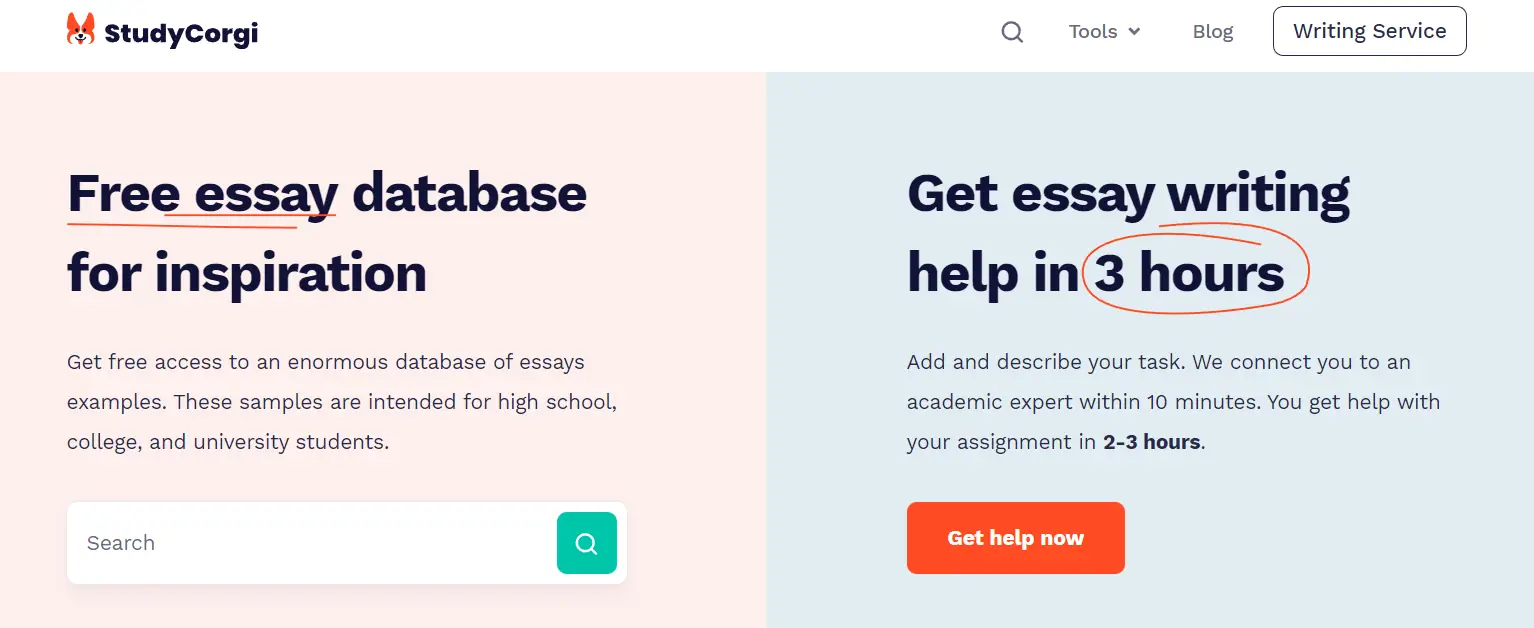Screen dimensions: 1534x628
Task: Click the paragraph about free essay database access
Action: (341, 402)
